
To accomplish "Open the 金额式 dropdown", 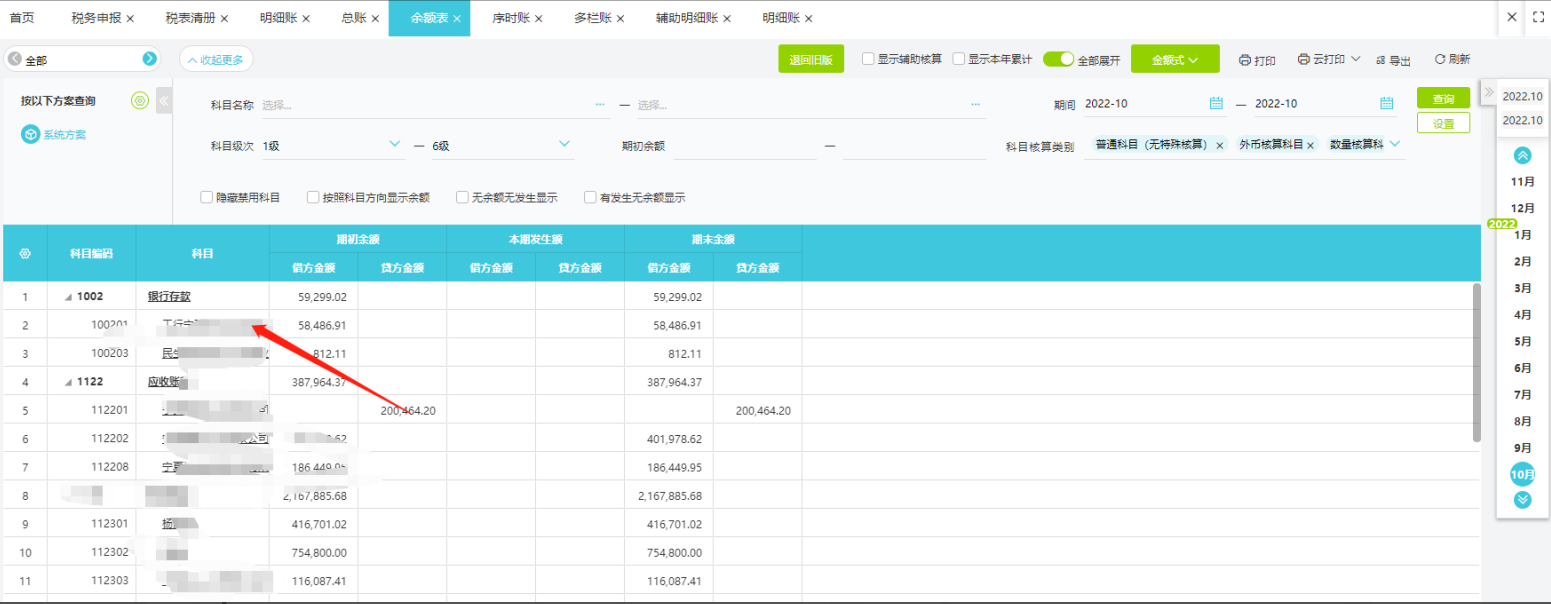I will pos(1175,60).
